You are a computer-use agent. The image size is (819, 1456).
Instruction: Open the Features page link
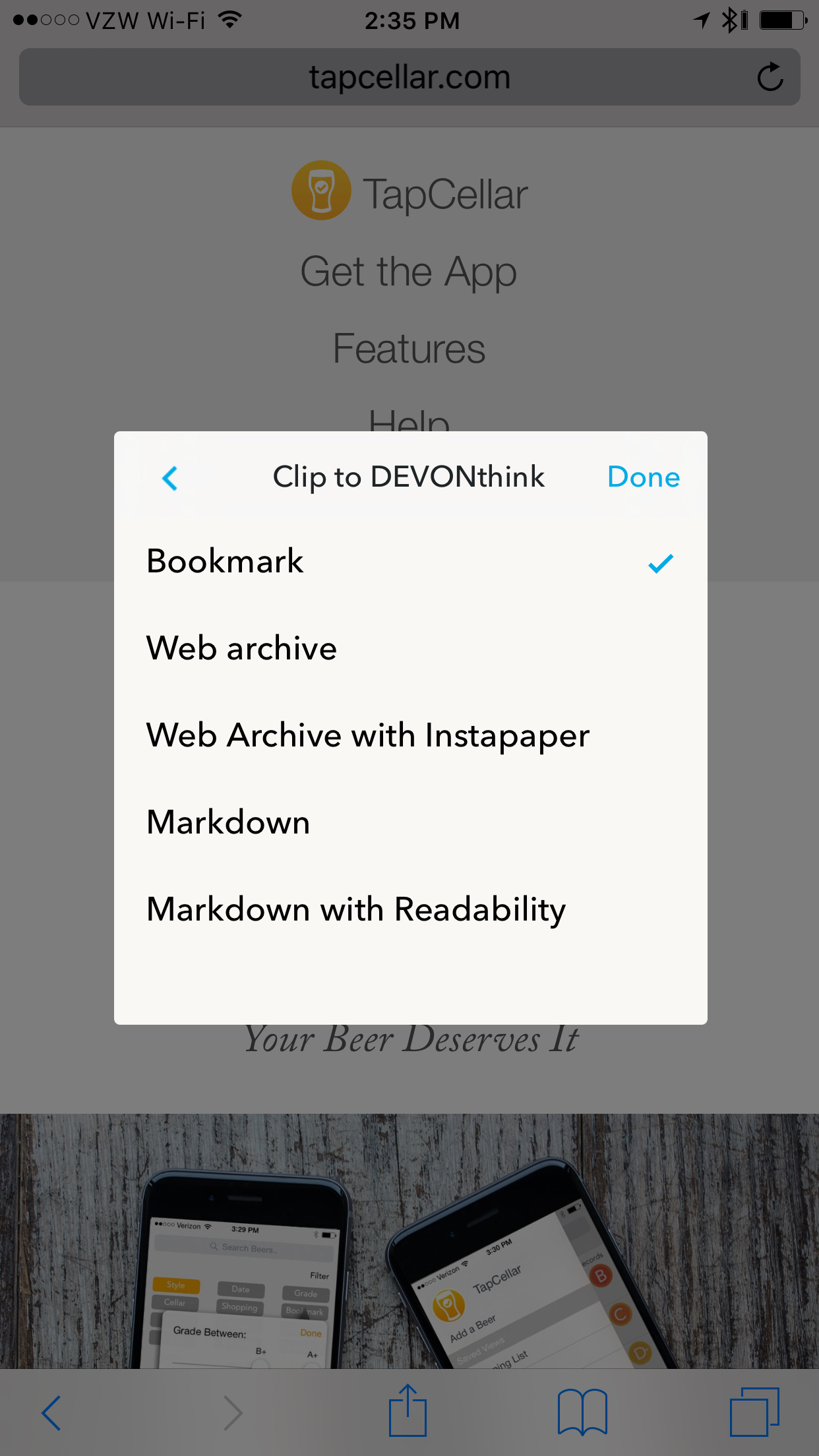409,348
